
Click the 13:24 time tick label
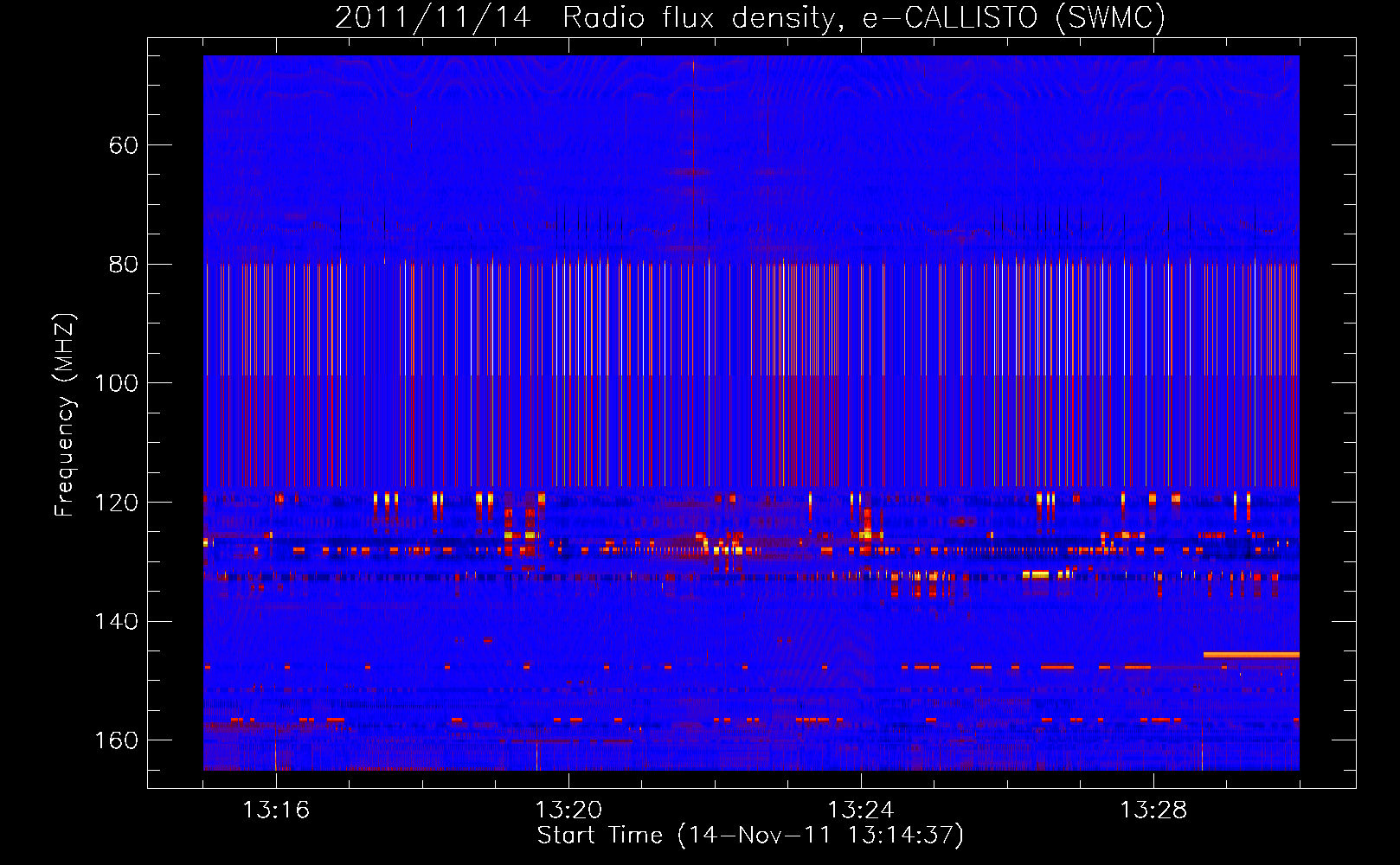(x=861, y=810)
